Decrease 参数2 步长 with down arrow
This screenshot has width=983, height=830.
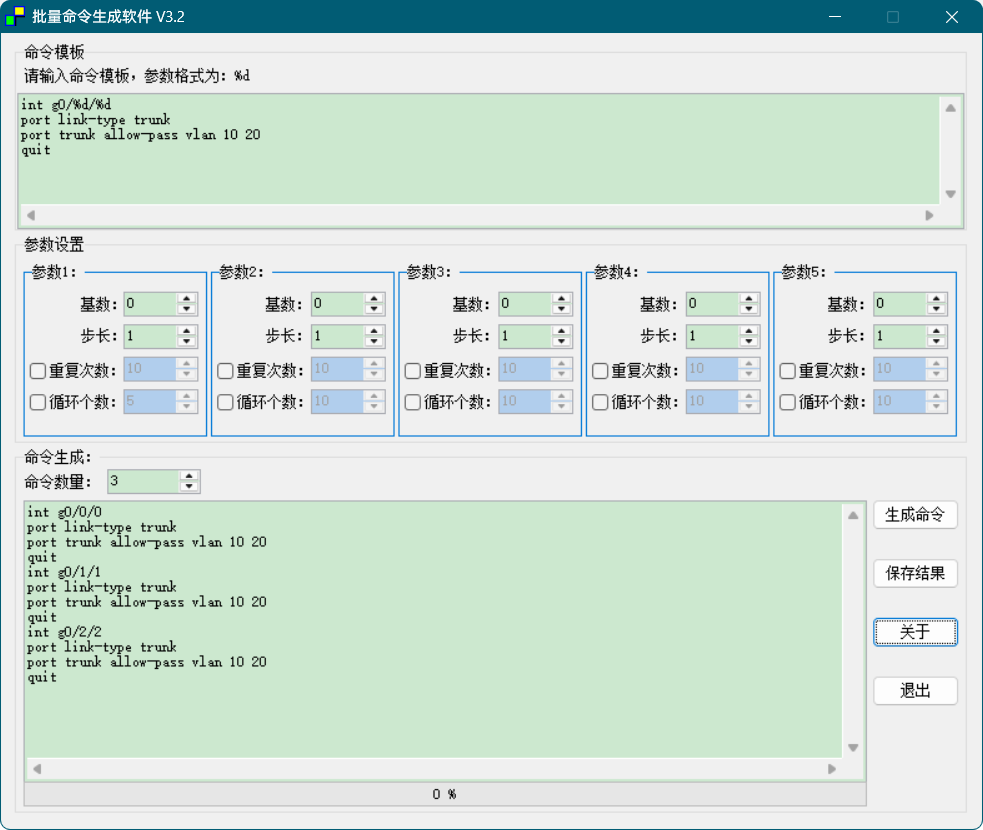(x=374, y=342)
